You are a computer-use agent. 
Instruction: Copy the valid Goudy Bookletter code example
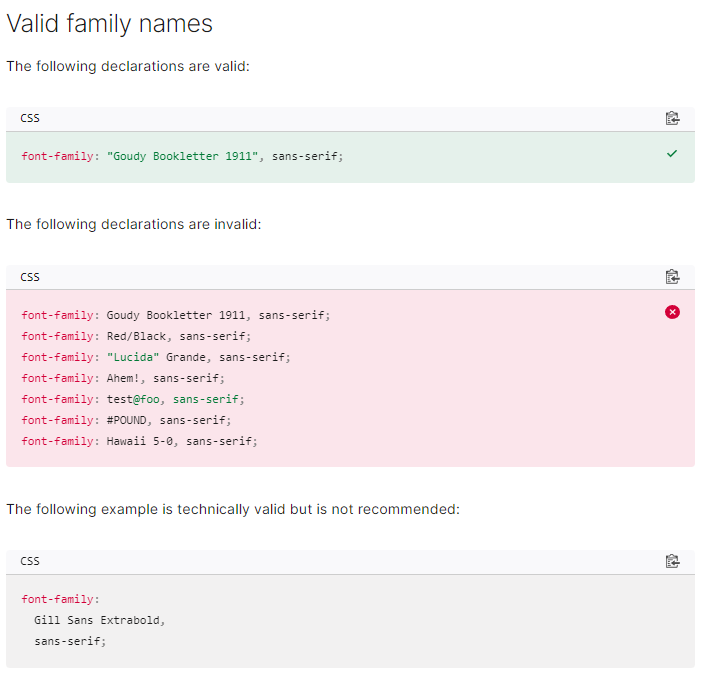pos(672,118)
